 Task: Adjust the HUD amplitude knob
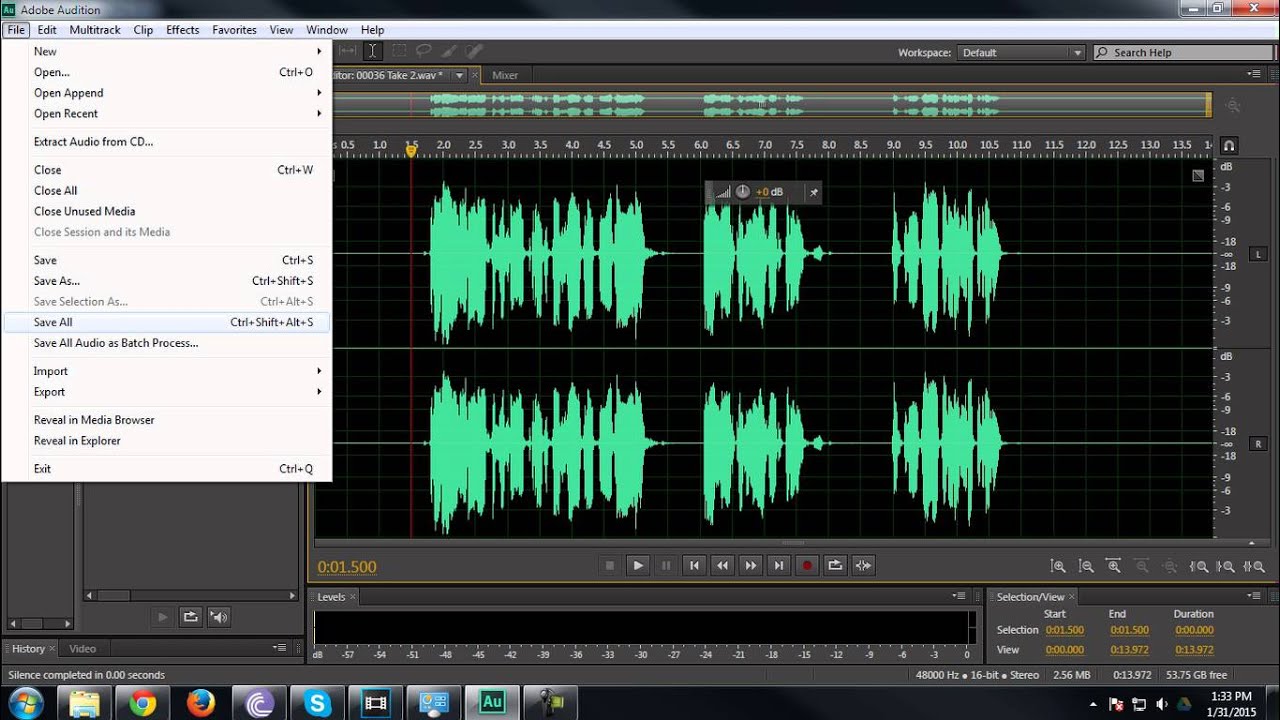tap(742, 192)
